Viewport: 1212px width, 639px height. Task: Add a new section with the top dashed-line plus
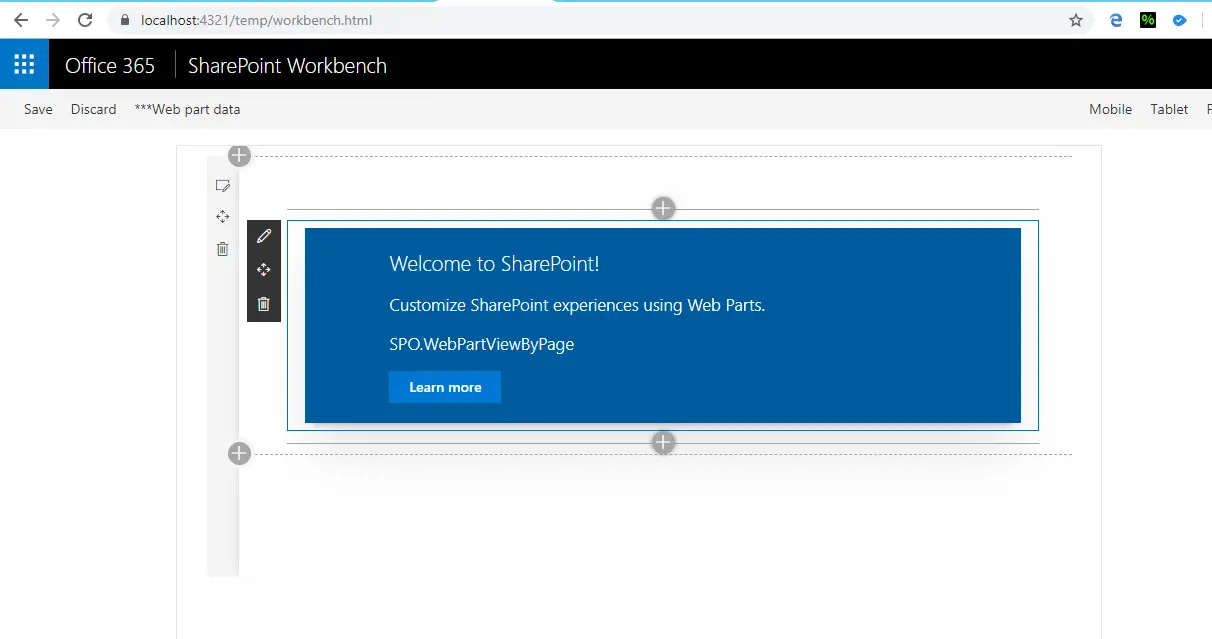tap(239, 155)
